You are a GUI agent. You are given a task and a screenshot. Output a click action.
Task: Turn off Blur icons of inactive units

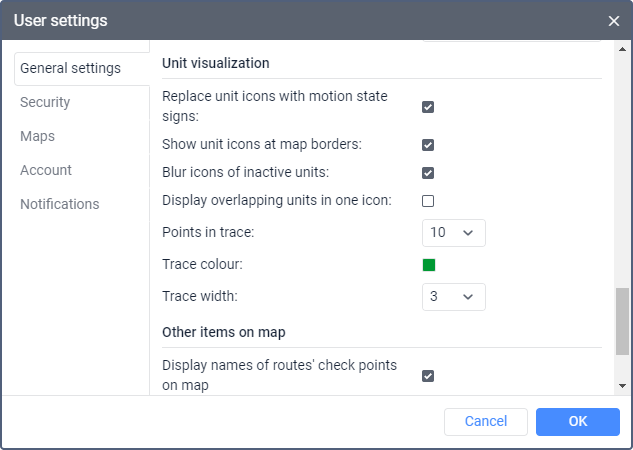tap(428, 173)
